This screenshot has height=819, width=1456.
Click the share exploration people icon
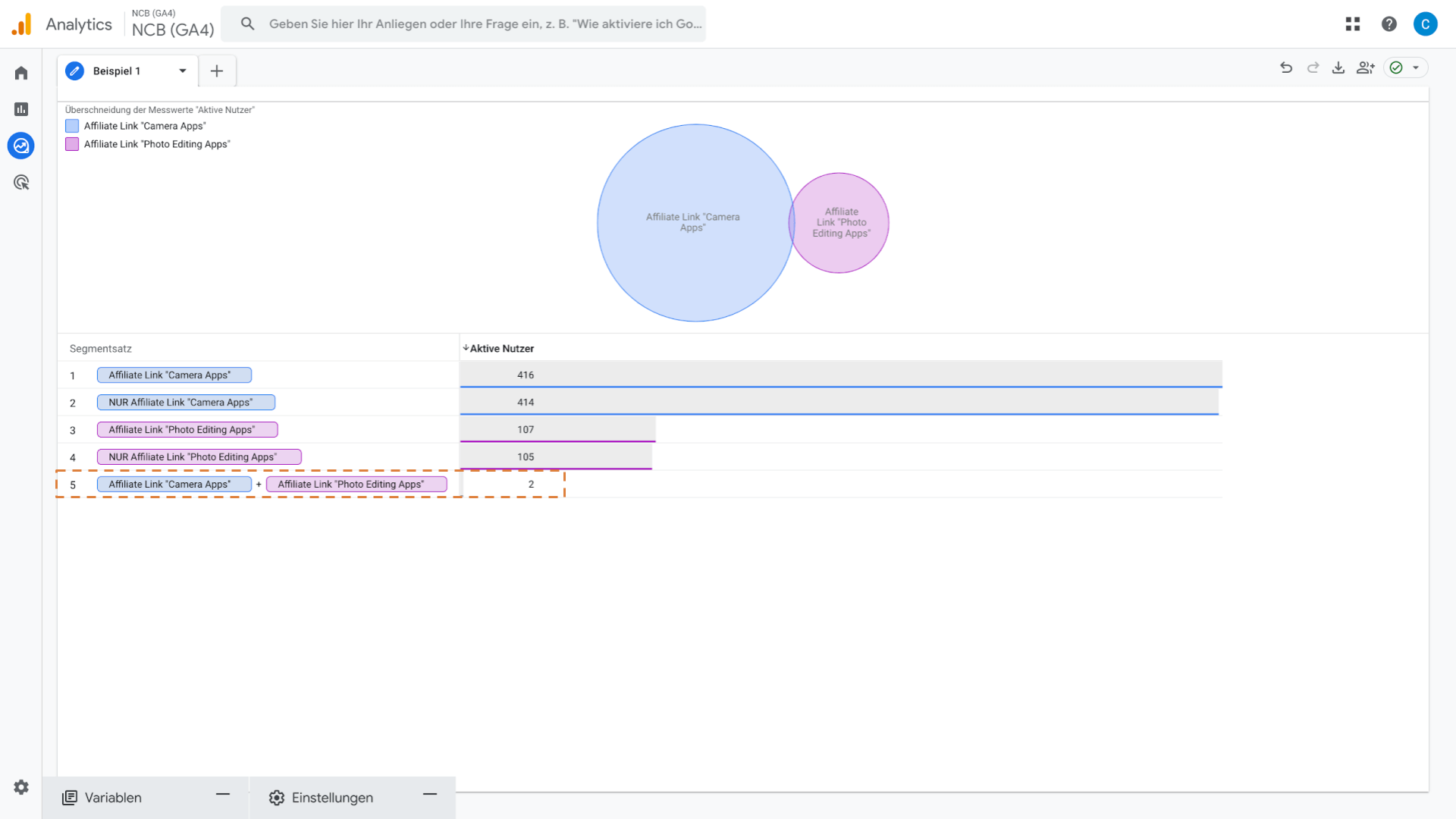[x=1366, y=67]
